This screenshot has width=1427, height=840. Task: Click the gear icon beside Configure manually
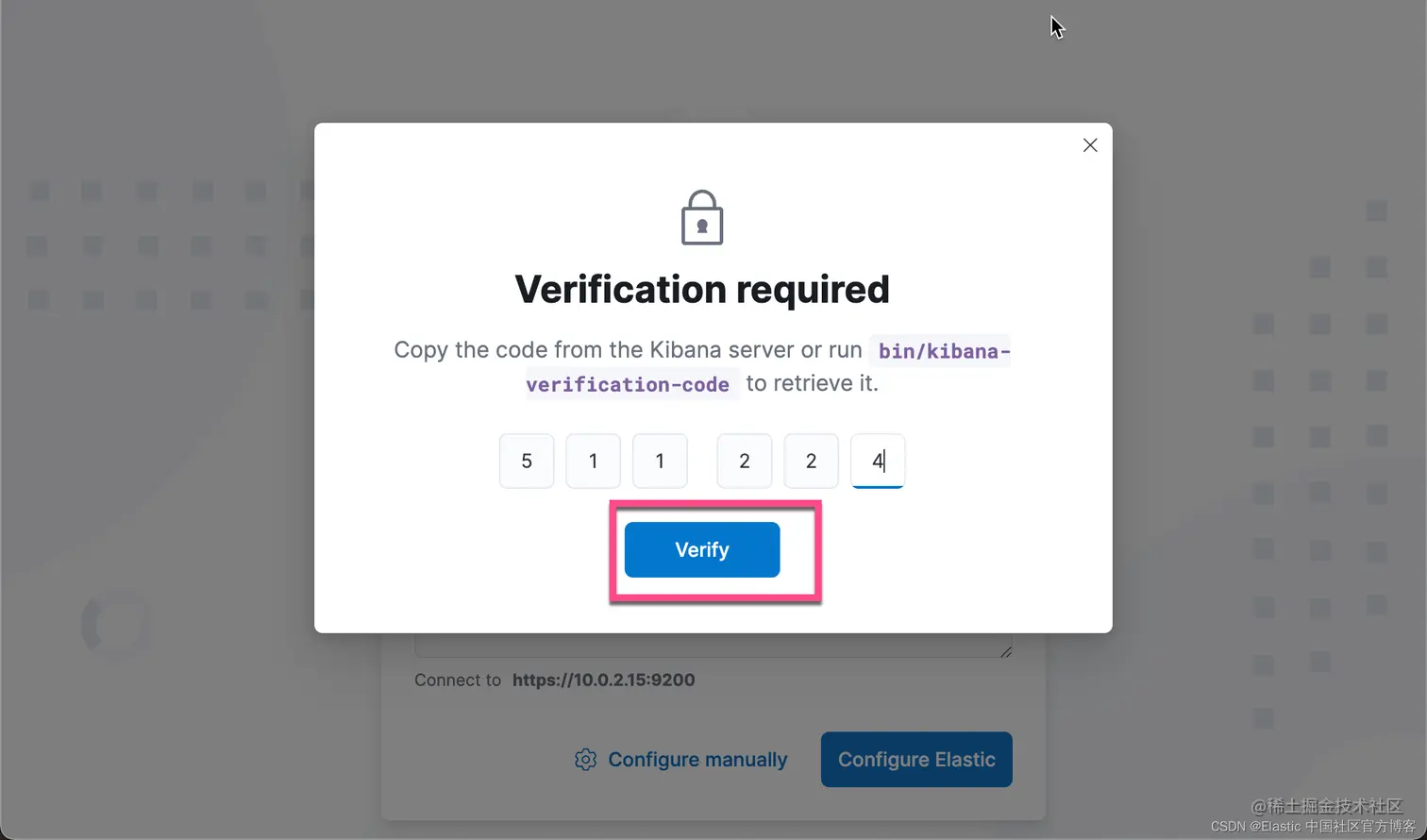tap(585, 760)
